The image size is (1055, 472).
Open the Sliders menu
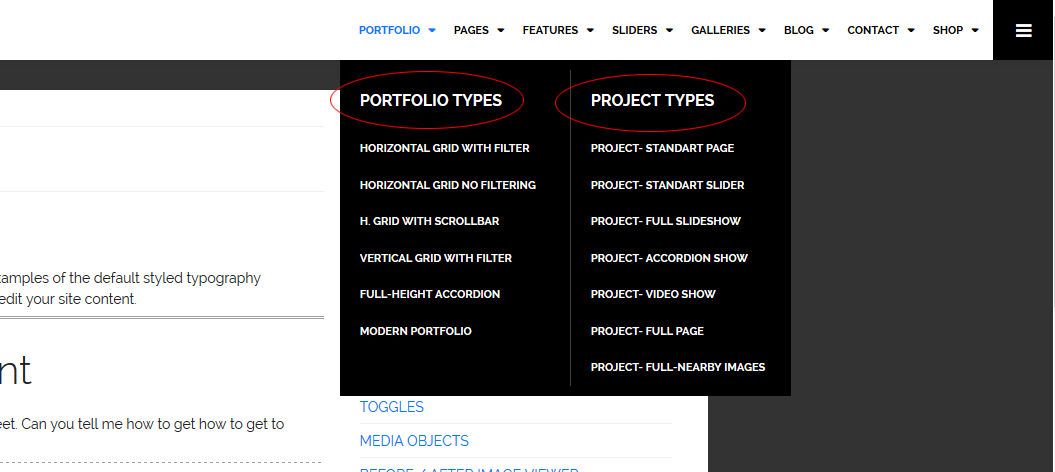[642, 30]
